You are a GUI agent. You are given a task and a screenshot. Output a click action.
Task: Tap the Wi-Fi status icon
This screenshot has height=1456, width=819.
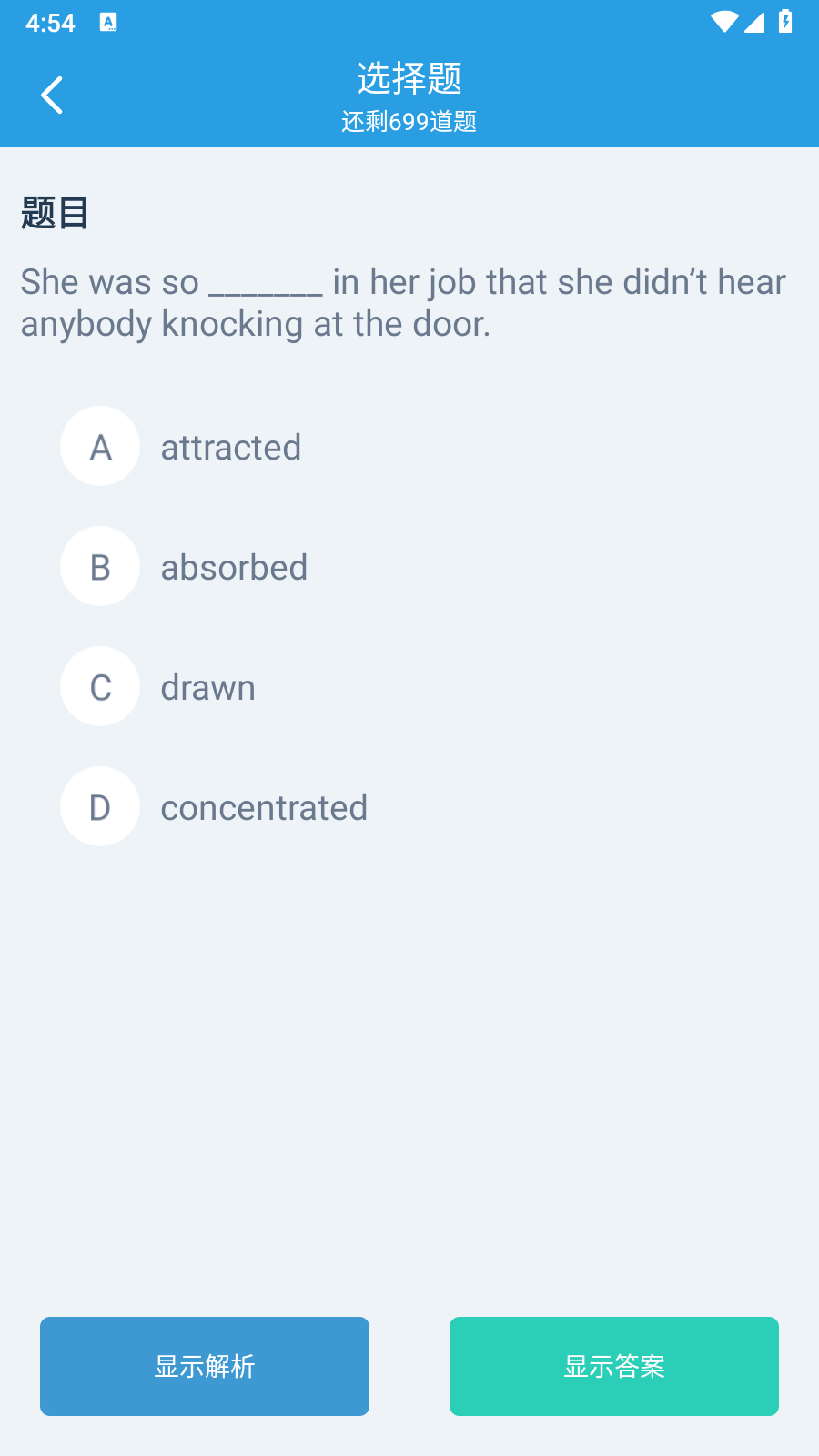(724, 22)
